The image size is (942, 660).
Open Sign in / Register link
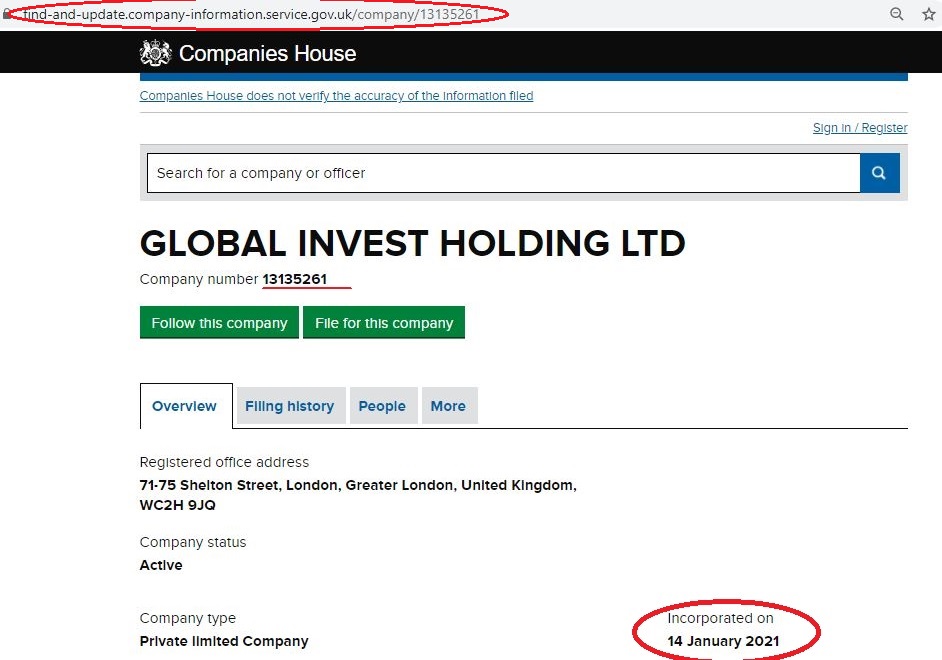[860, 128]
